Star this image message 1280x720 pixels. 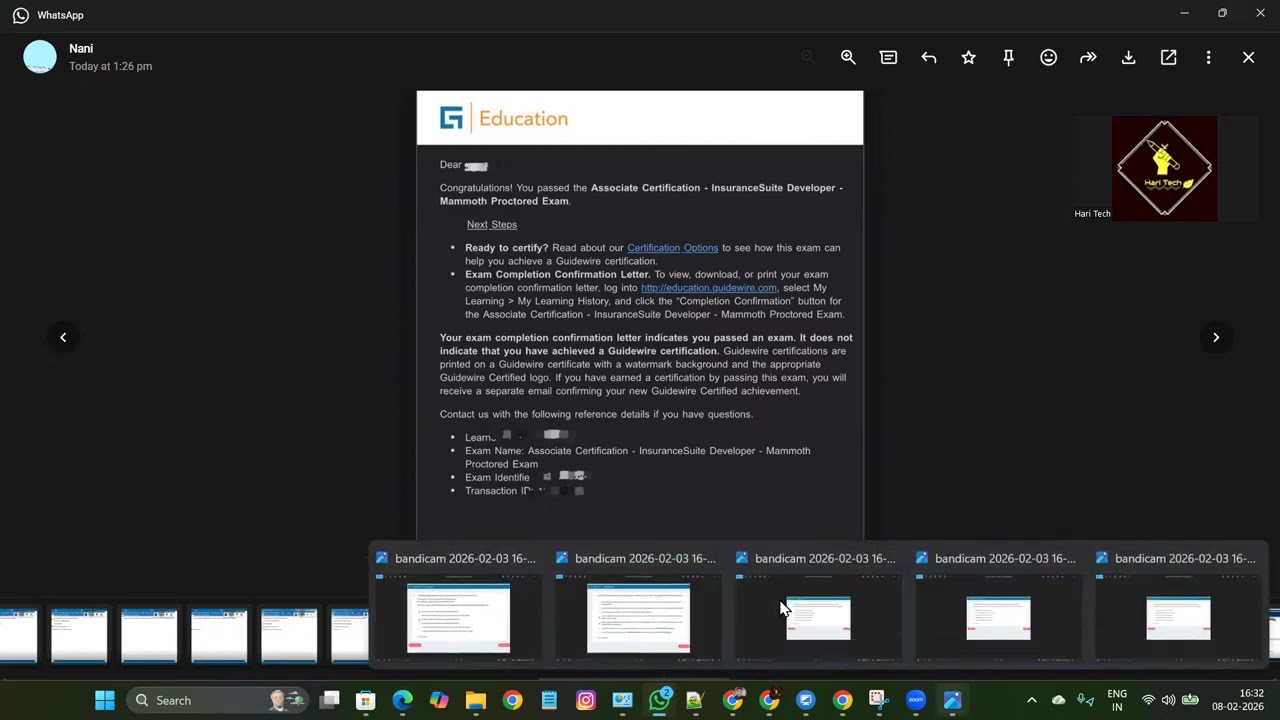coord(968,58)
